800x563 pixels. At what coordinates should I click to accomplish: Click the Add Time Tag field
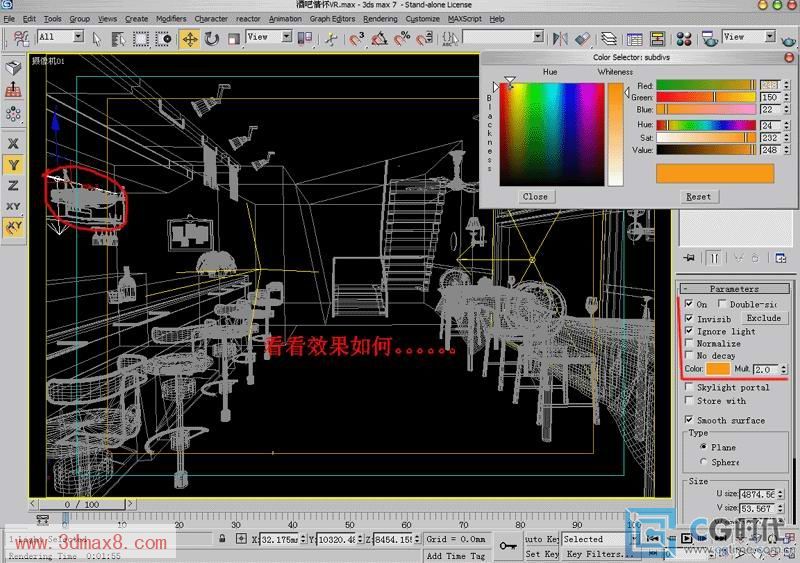click(456, 556)
